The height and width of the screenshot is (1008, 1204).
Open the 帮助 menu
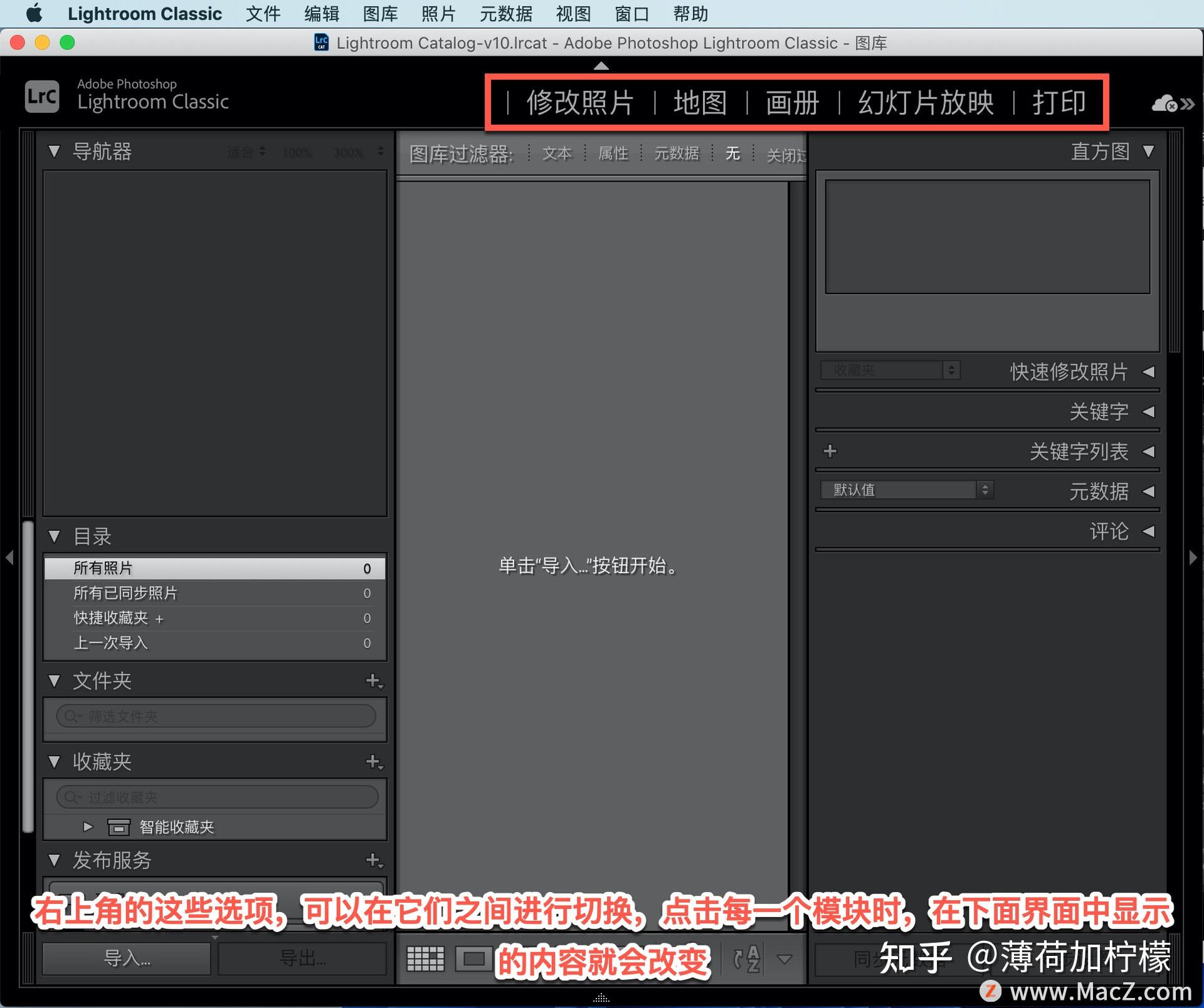690,14
